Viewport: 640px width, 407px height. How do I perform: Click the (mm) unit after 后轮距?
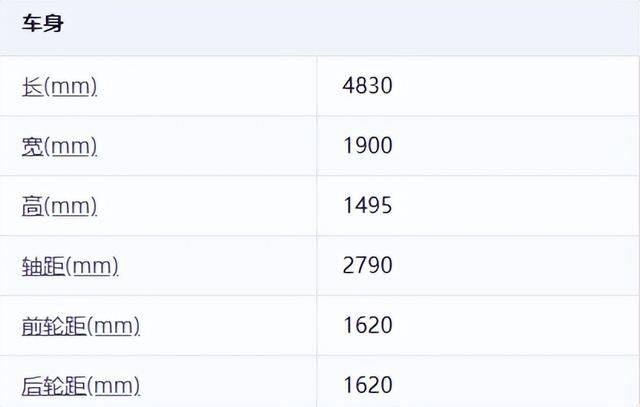114,385
